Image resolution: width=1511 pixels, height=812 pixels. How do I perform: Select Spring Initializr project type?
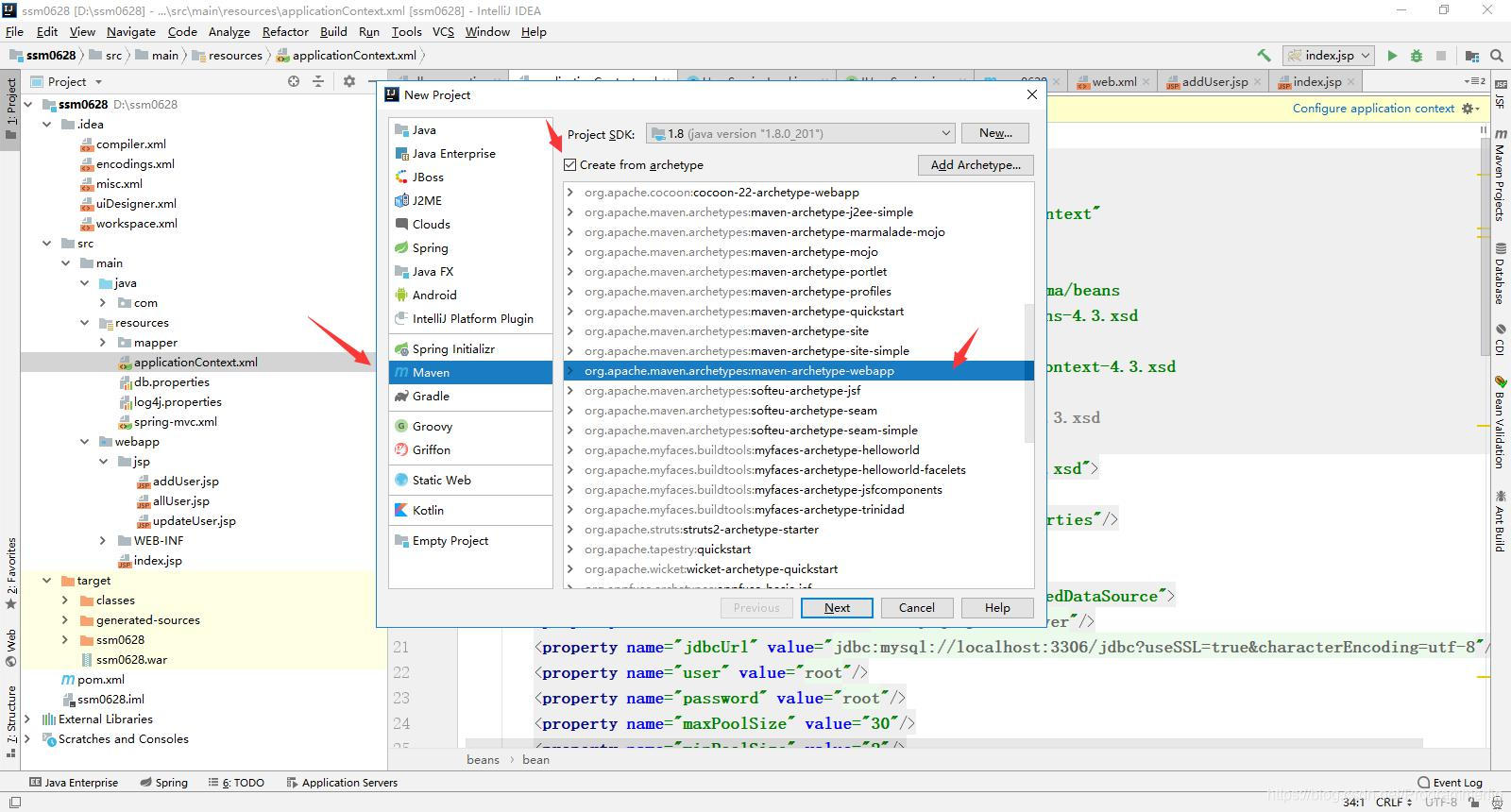(470, 348)
